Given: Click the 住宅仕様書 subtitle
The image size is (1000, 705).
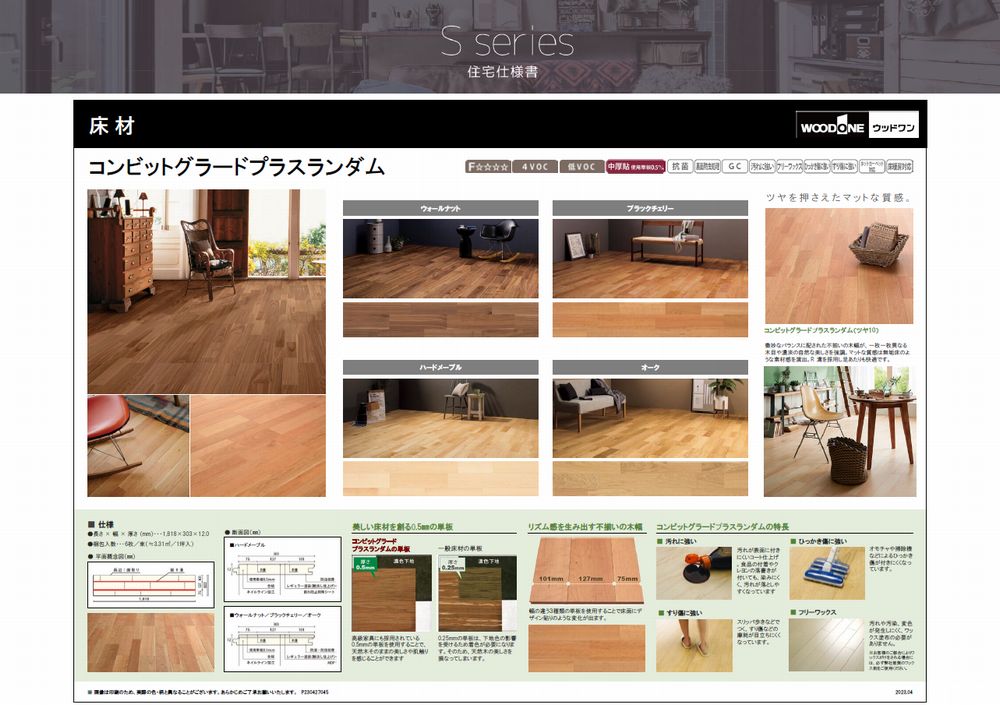Looking at the screenshot, I should click(x=503, y=71).
